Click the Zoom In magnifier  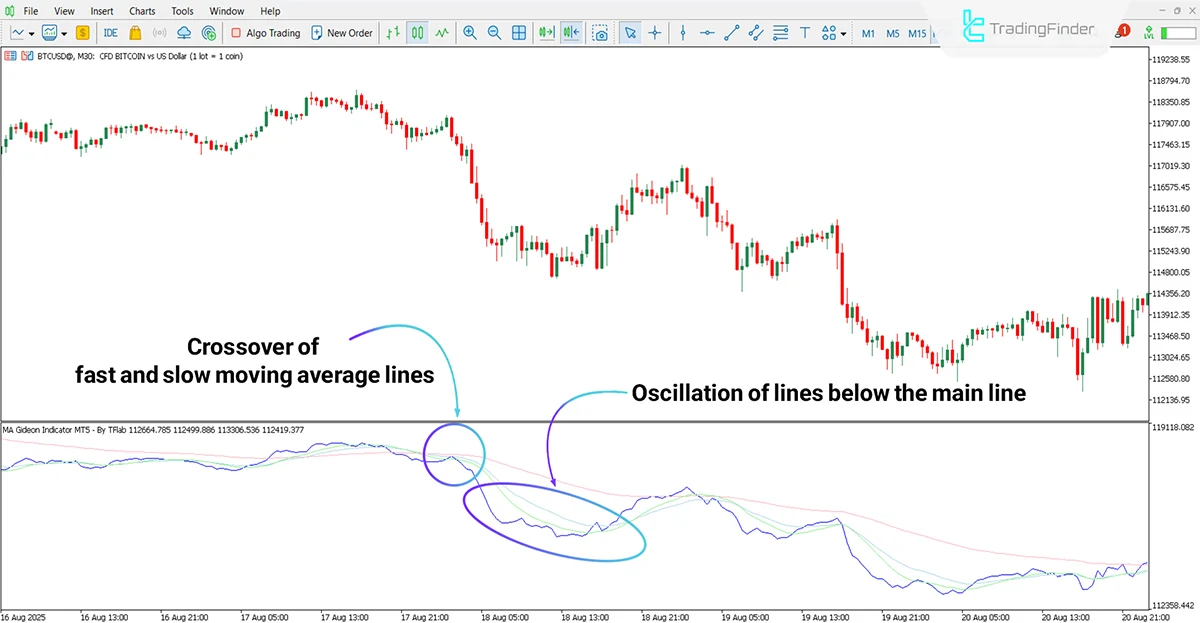coord(470,32)
